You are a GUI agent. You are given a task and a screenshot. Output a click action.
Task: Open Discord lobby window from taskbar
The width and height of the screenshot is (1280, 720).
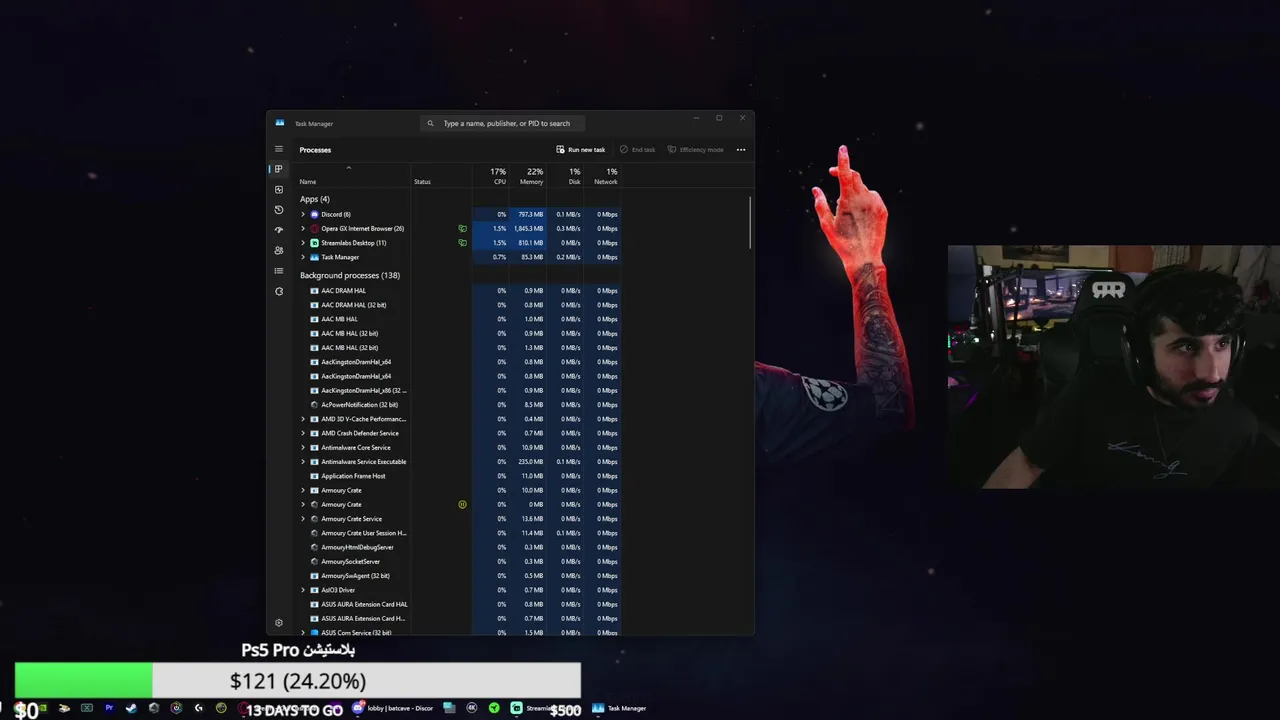pos(394,708)
